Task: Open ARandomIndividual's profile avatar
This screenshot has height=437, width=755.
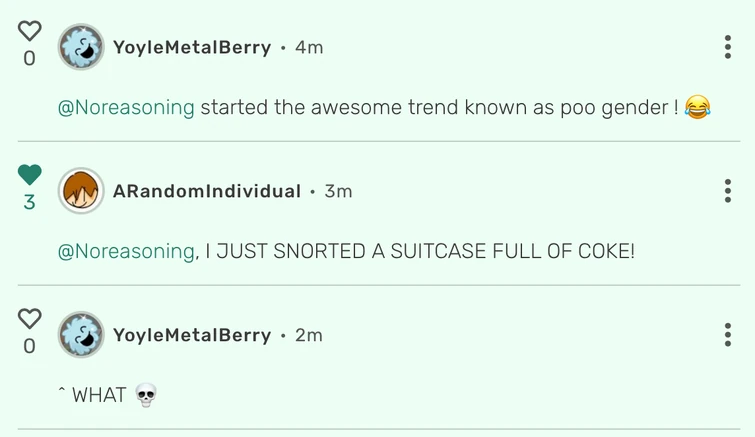Action: pos(81,191)
